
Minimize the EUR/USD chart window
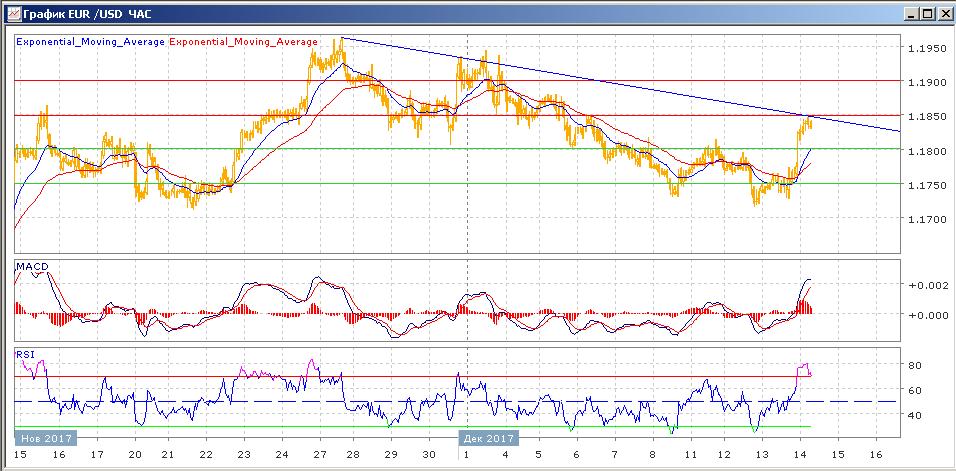pos(910,13)
